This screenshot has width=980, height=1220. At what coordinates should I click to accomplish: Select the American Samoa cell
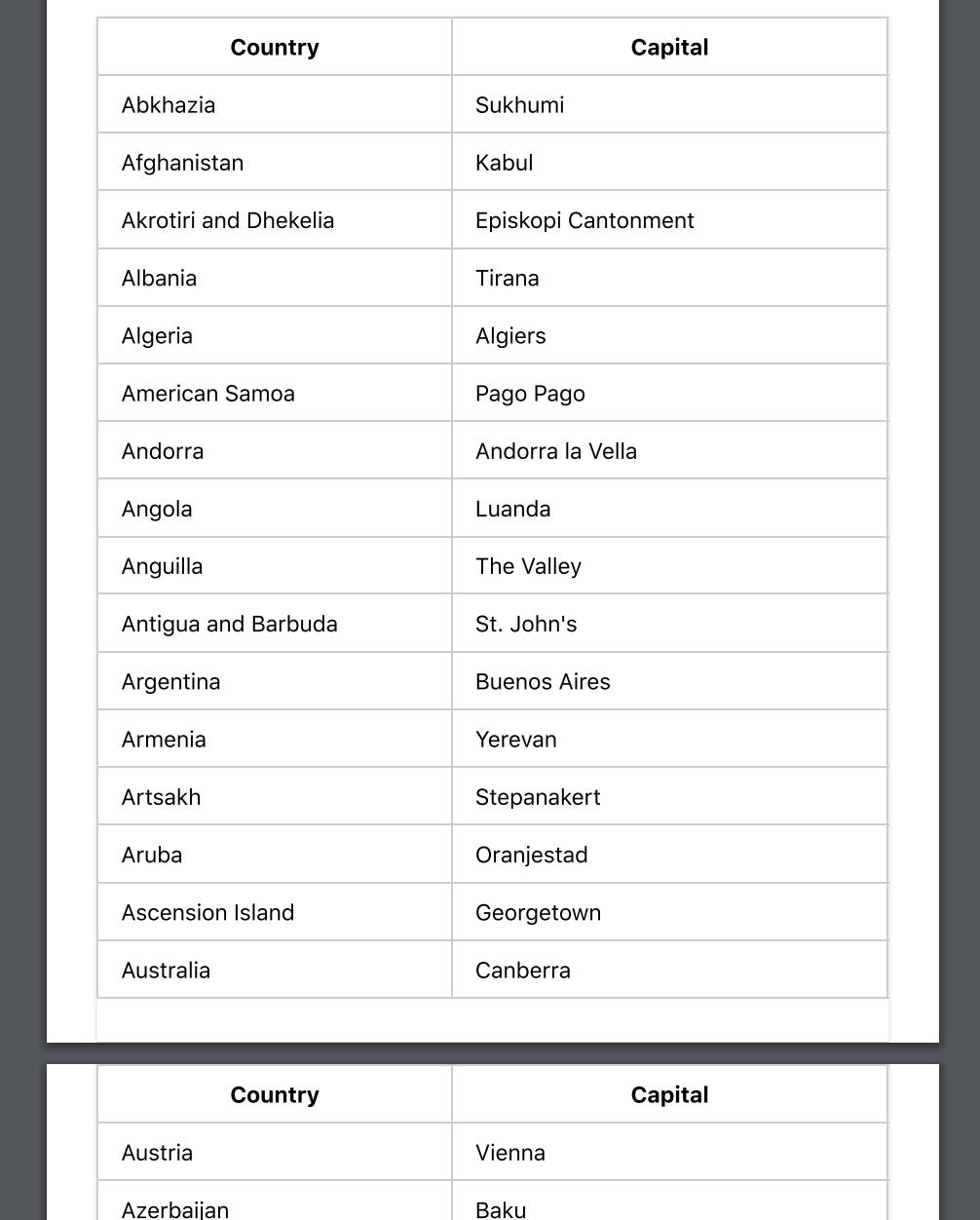207,394
